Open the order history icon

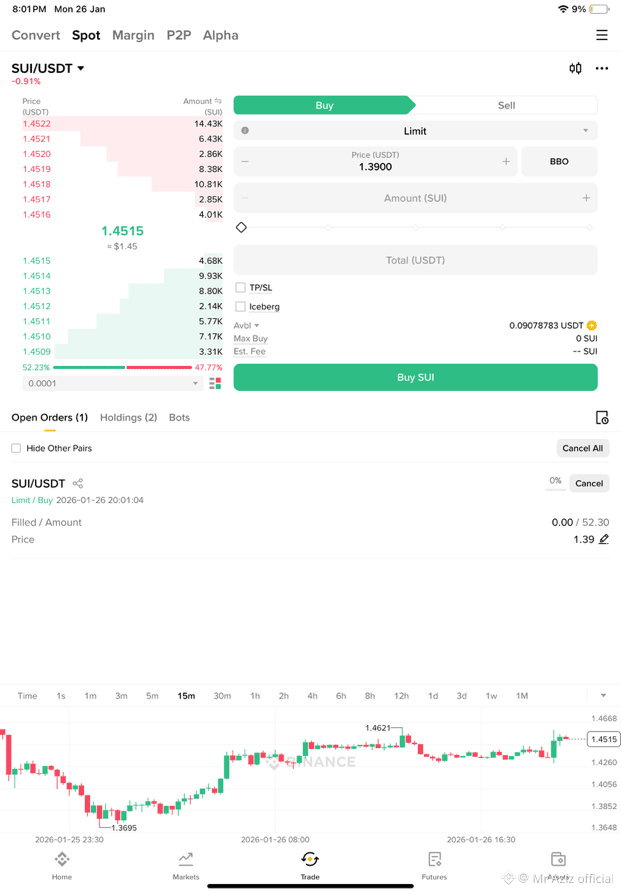click(x=602, y=417)
